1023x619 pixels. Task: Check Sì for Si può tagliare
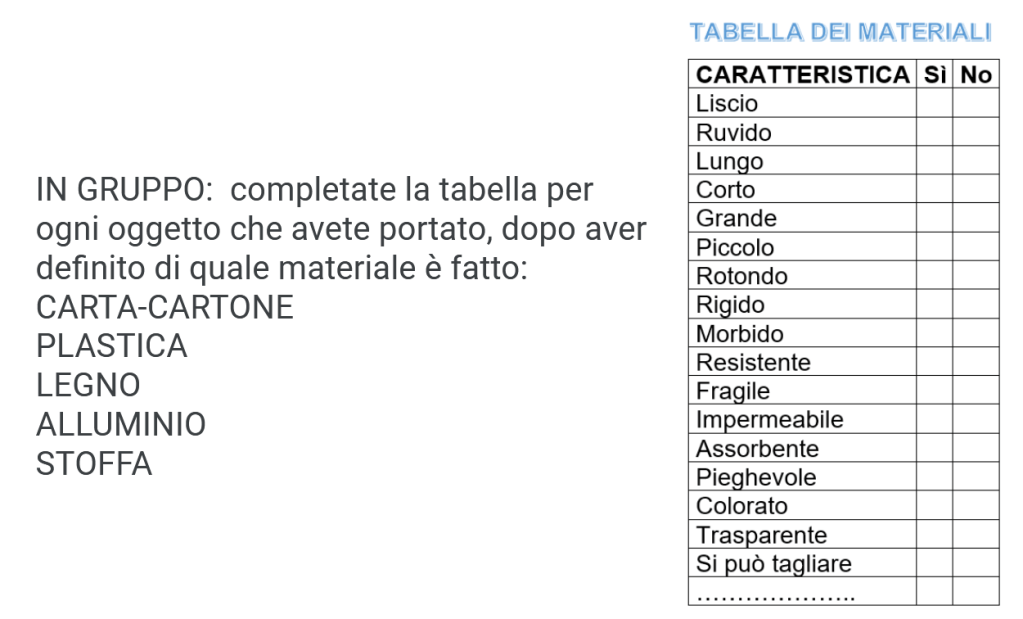(934, 564)
